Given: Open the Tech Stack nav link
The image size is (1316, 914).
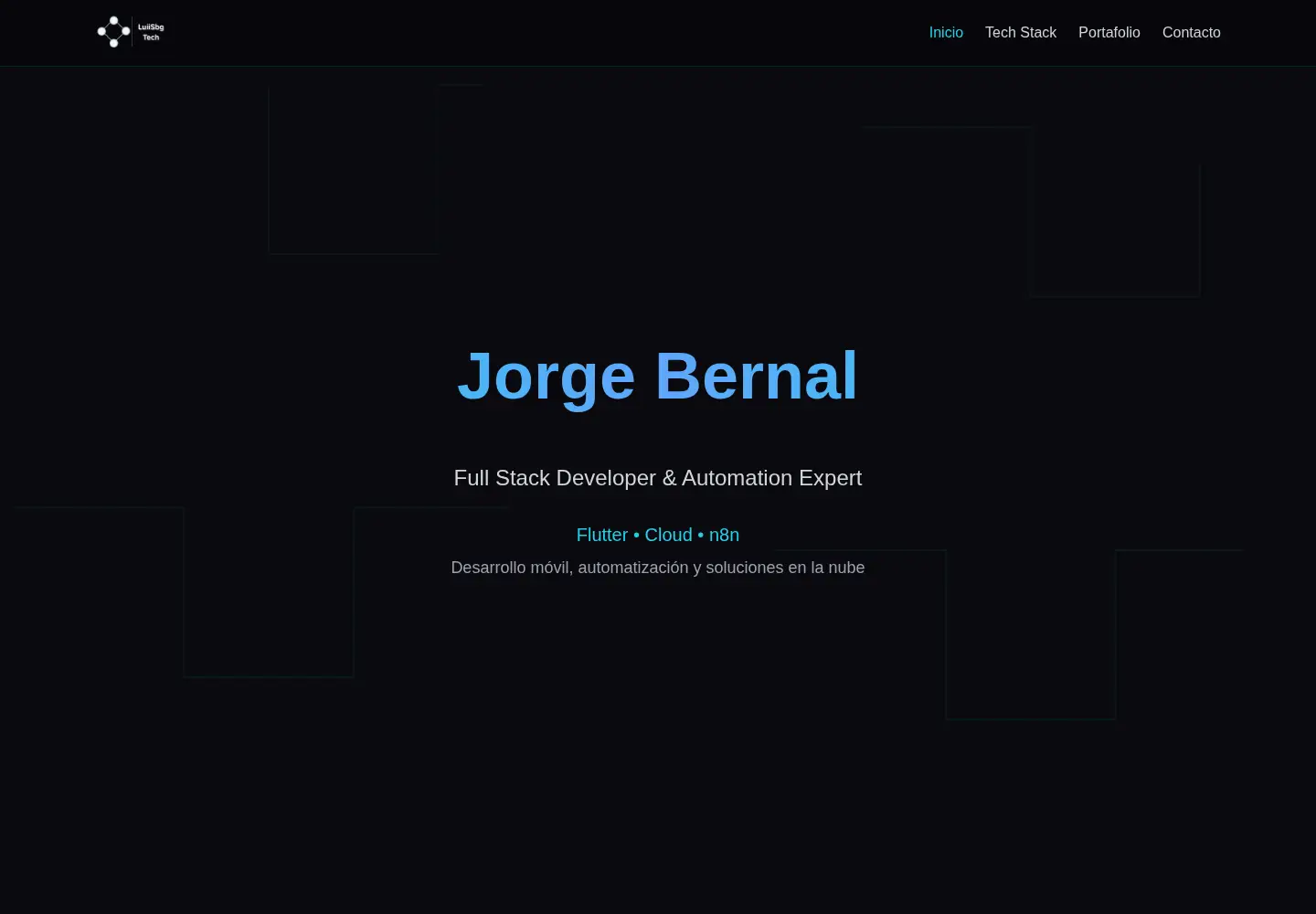Looking at the screenshot, I should [x=1021, y=32].
